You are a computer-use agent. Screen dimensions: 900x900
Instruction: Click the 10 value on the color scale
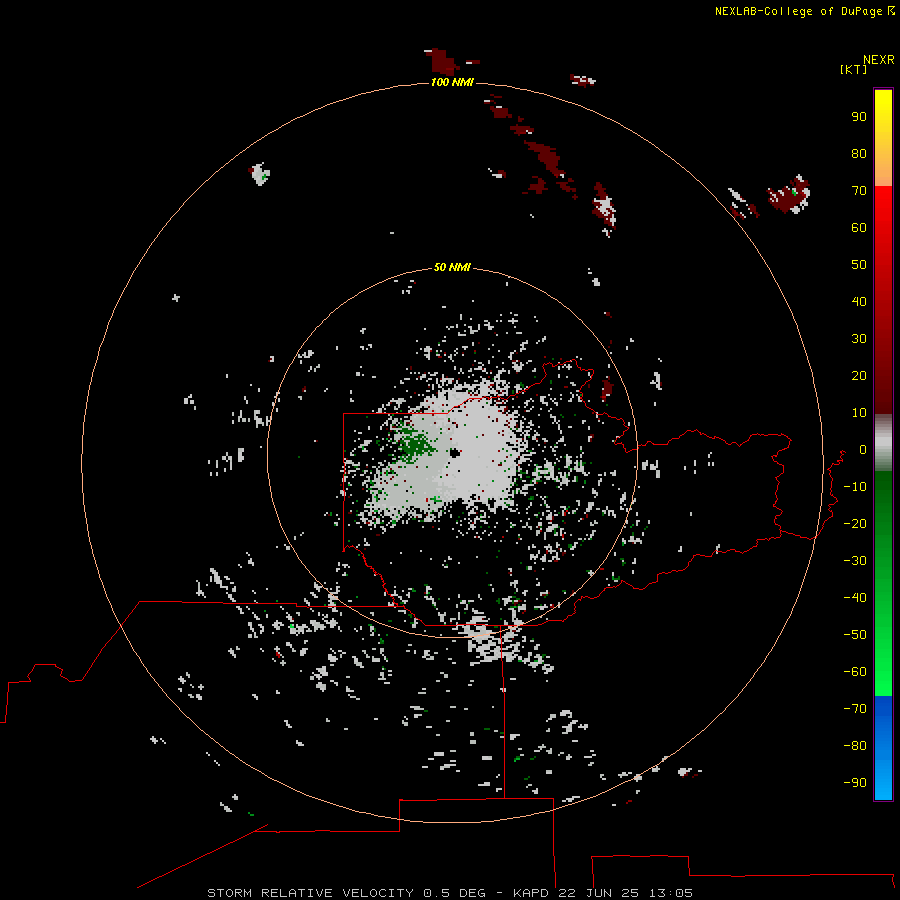(x=859, y=413)
